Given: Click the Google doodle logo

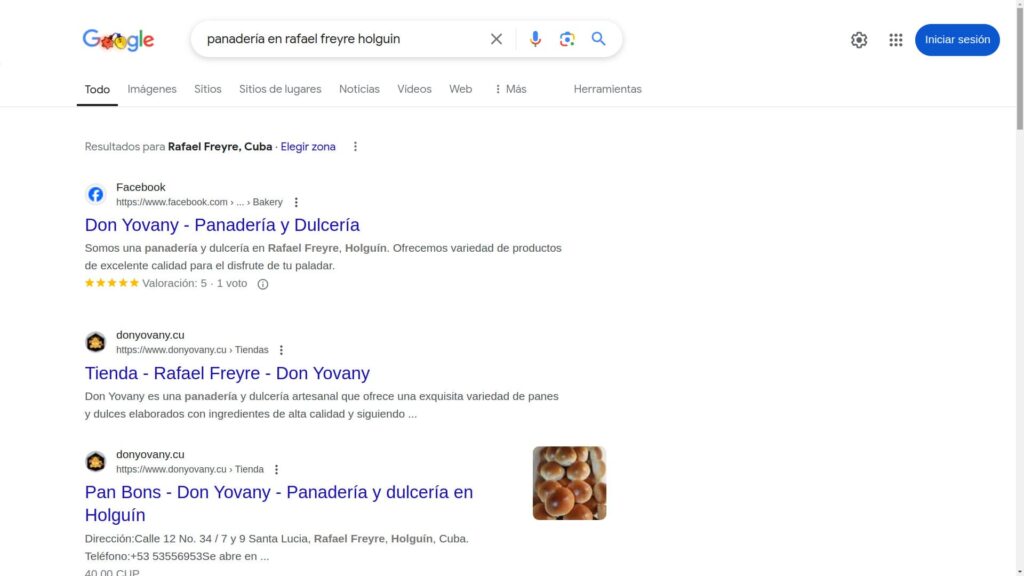Looking at the screenshot, I should click(118, 40).
